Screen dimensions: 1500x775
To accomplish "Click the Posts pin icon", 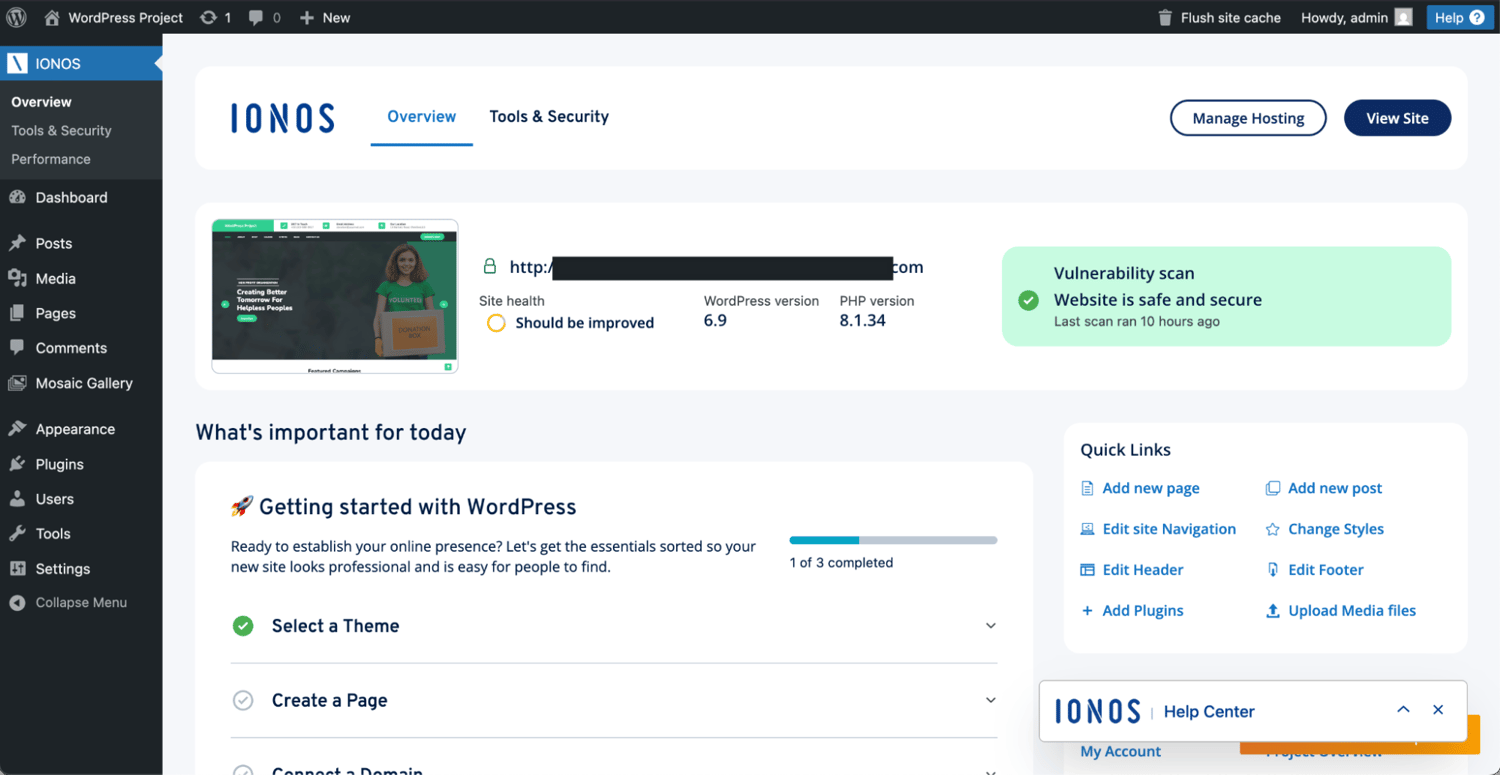I will pyautogui.click(x=17, y=243).
